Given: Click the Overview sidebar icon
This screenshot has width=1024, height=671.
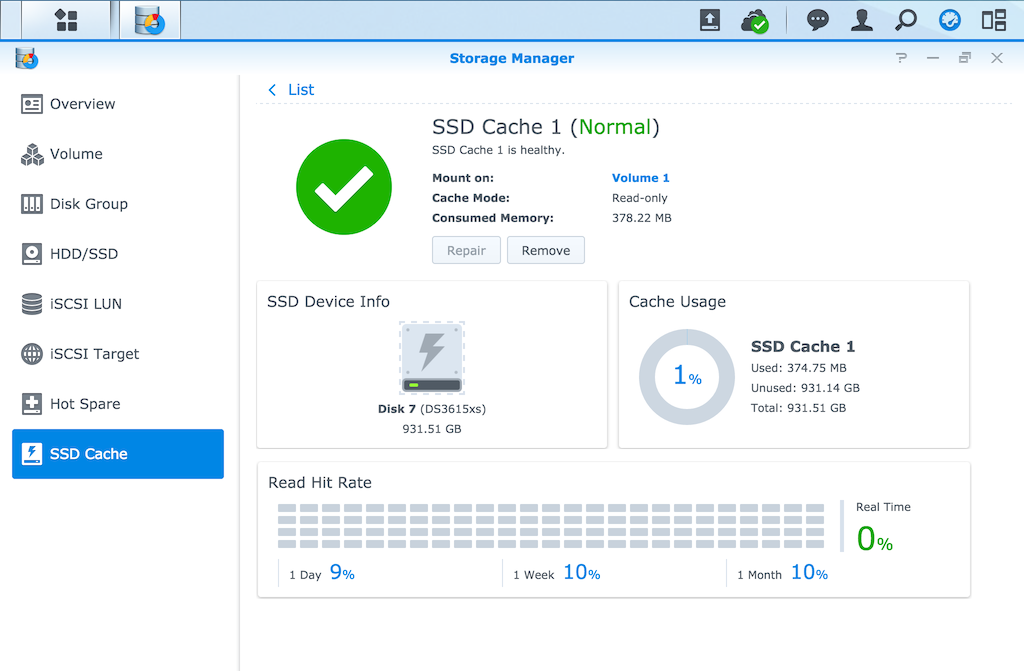Looking at the screenshot, I should [x=31, y=104].
